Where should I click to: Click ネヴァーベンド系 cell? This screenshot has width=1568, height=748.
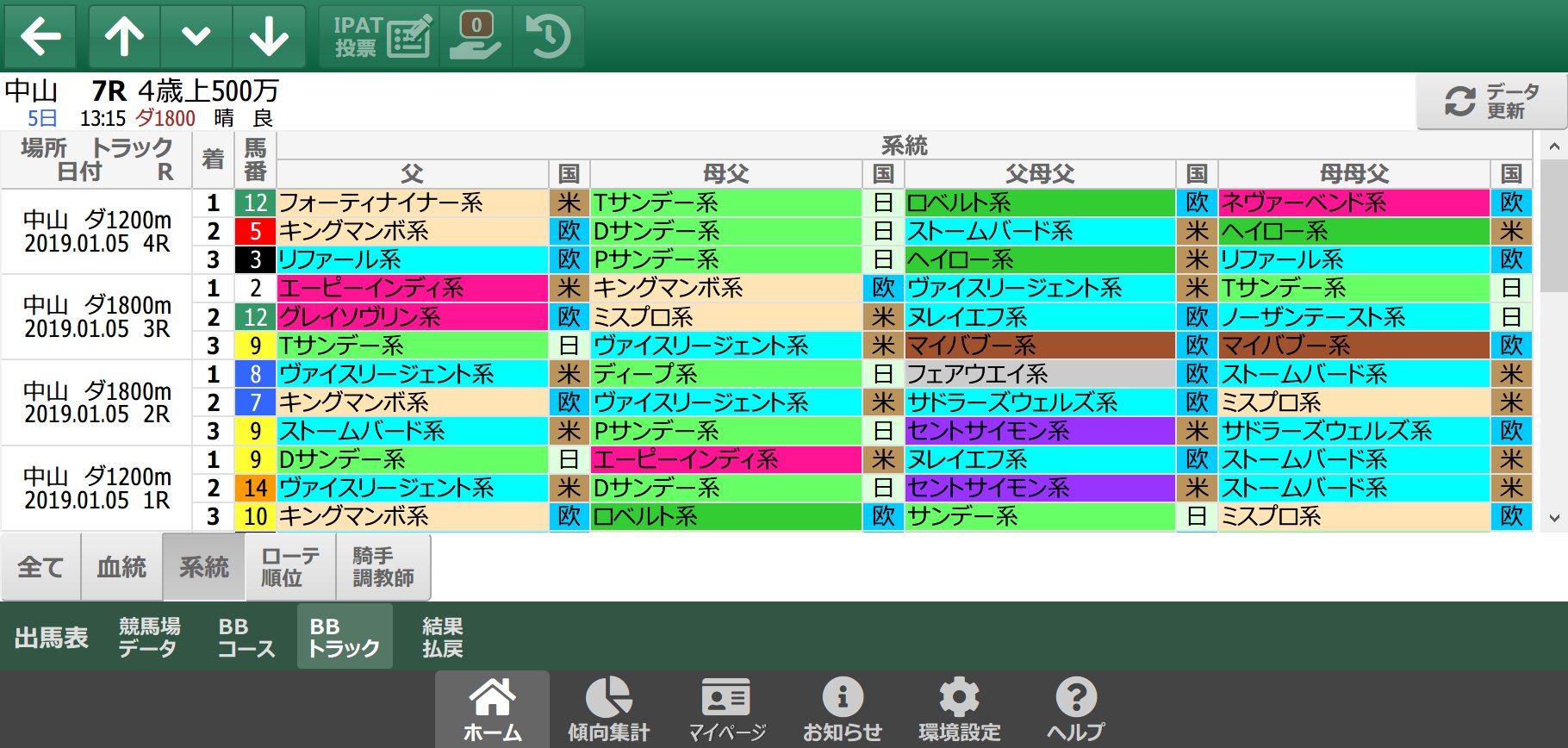pyautogui.click(x=1353, y=203)
